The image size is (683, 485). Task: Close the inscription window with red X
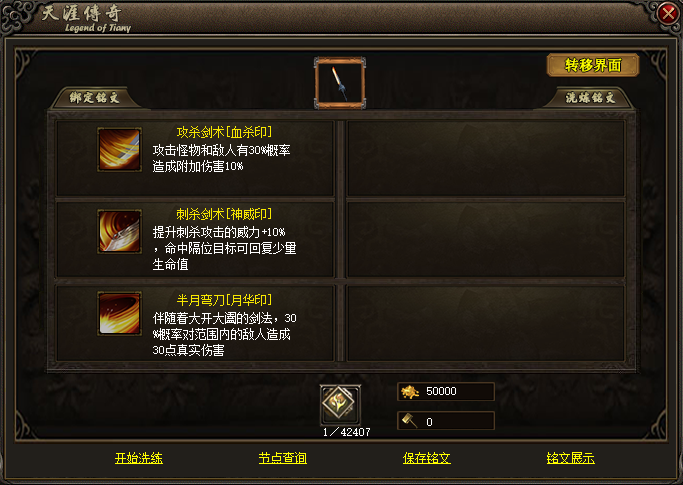(668, 14)
